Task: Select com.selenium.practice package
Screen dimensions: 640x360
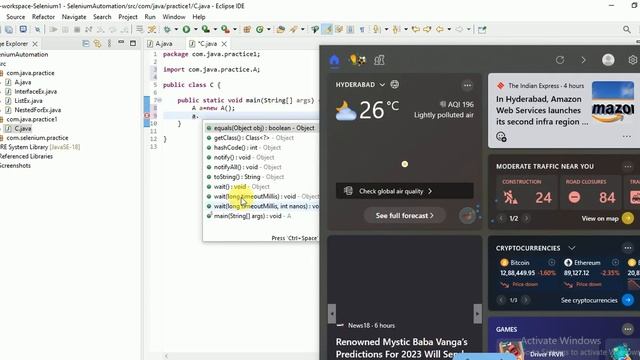Action: tap(37, 138)
